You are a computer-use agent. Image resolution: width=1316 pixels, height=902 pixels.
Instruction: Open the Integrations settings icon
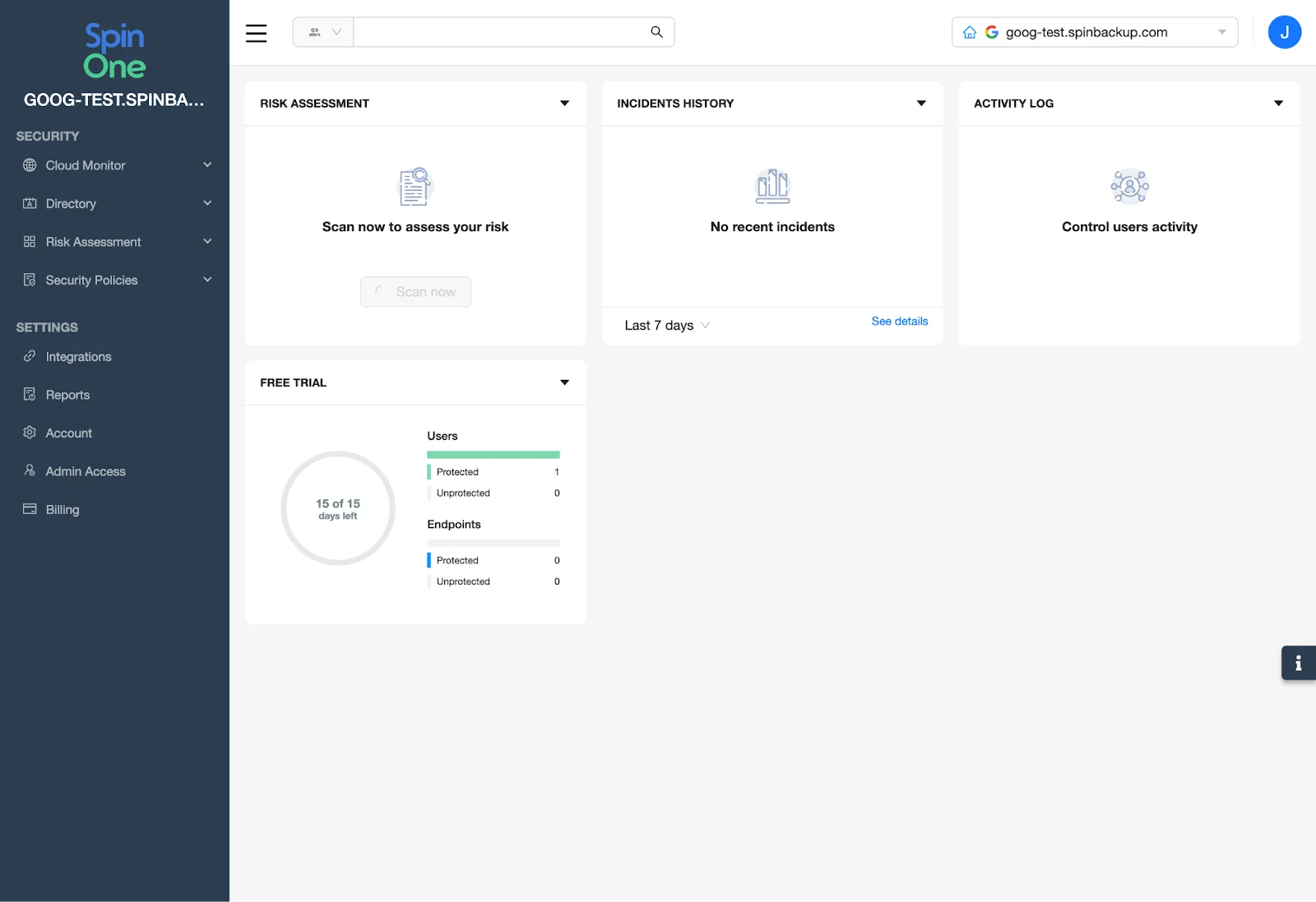coord(30,356)
